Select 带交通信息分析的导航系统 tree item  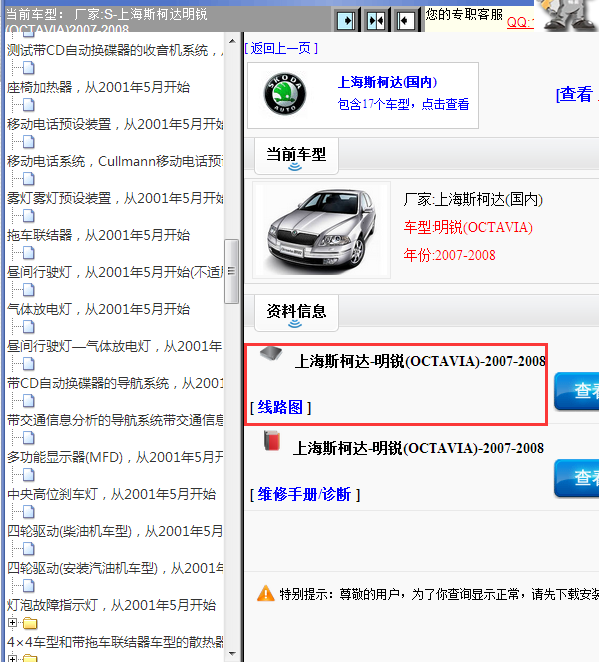click(115, 420)
